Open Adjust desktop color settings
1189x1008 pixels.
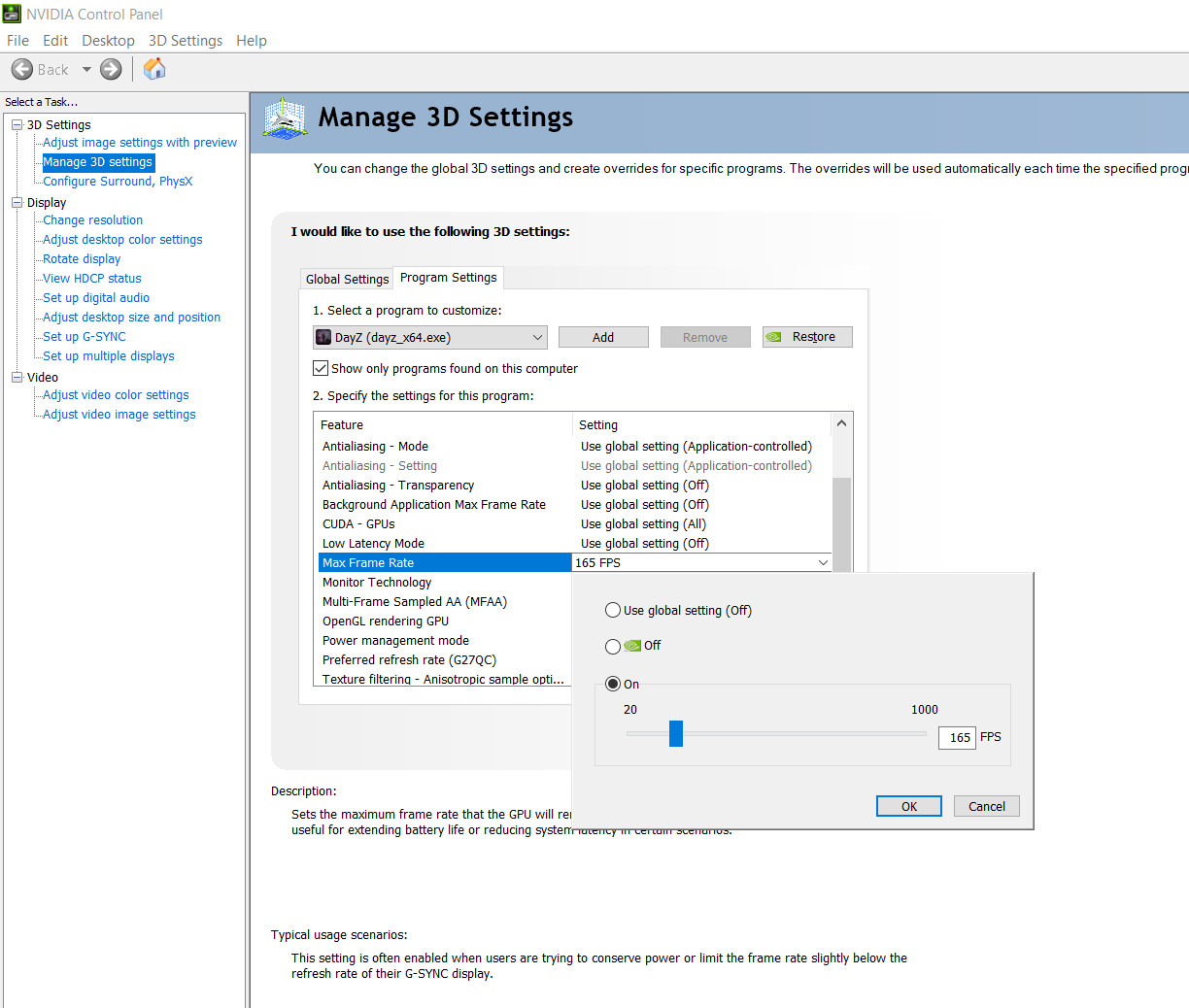coord(122,239)
